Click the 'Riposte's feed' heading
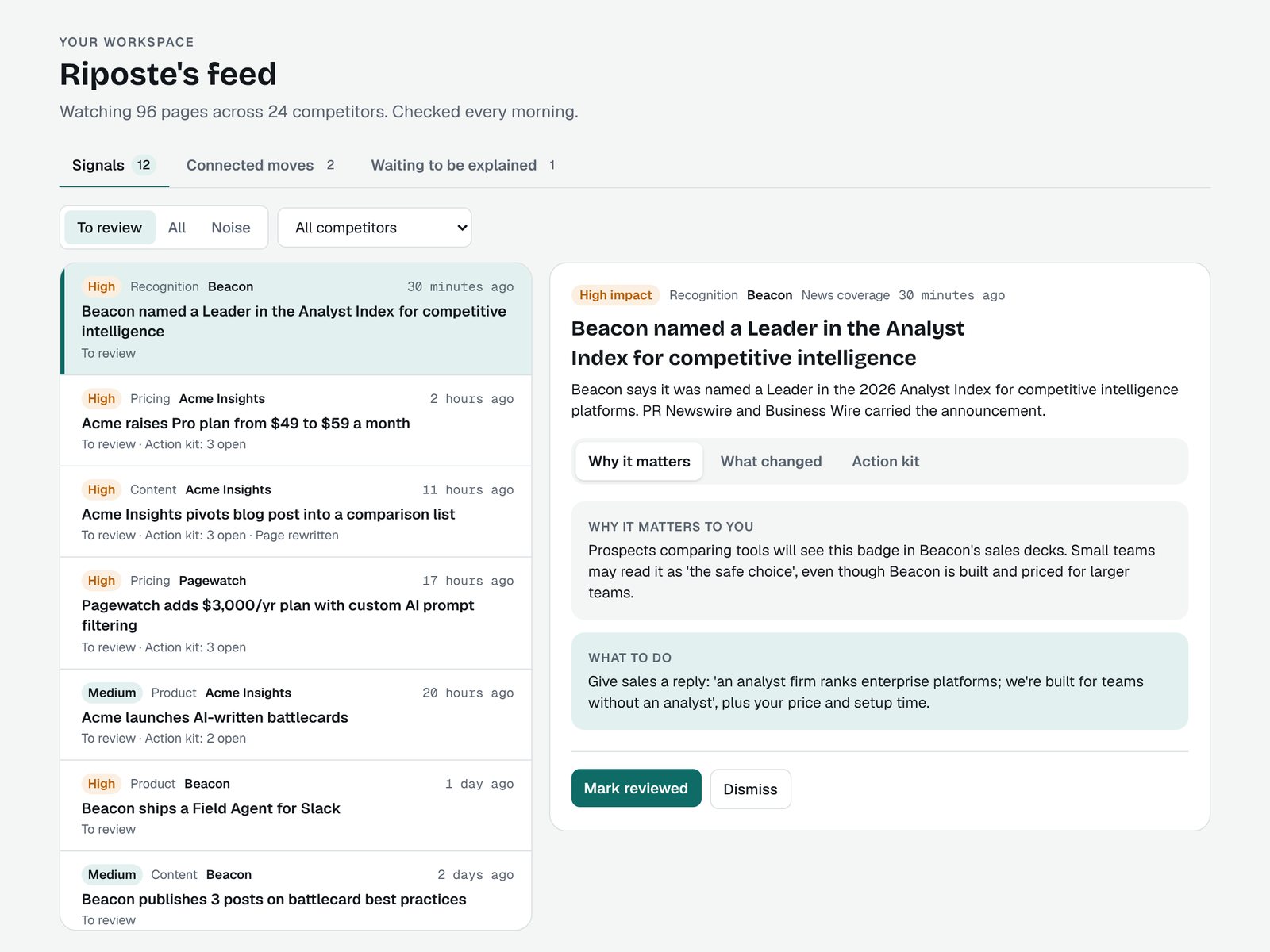Viewport: 1270px width, 952px height. tap(168, 75)
